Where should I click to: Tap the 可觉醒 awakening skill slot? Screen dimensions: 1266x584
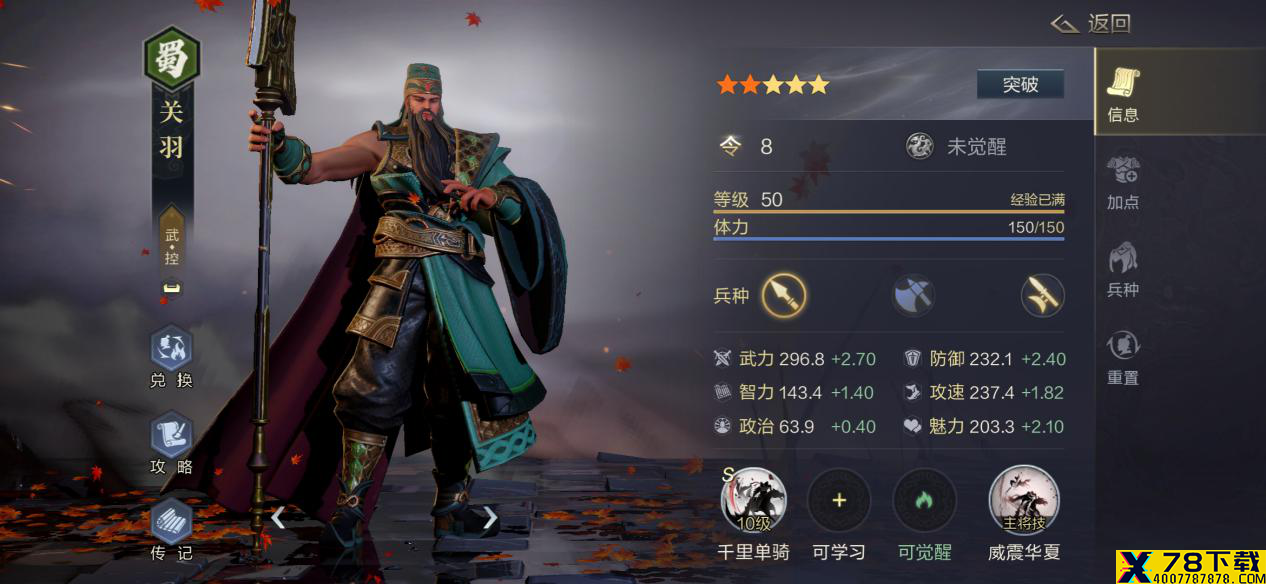[x=924, y=500]
